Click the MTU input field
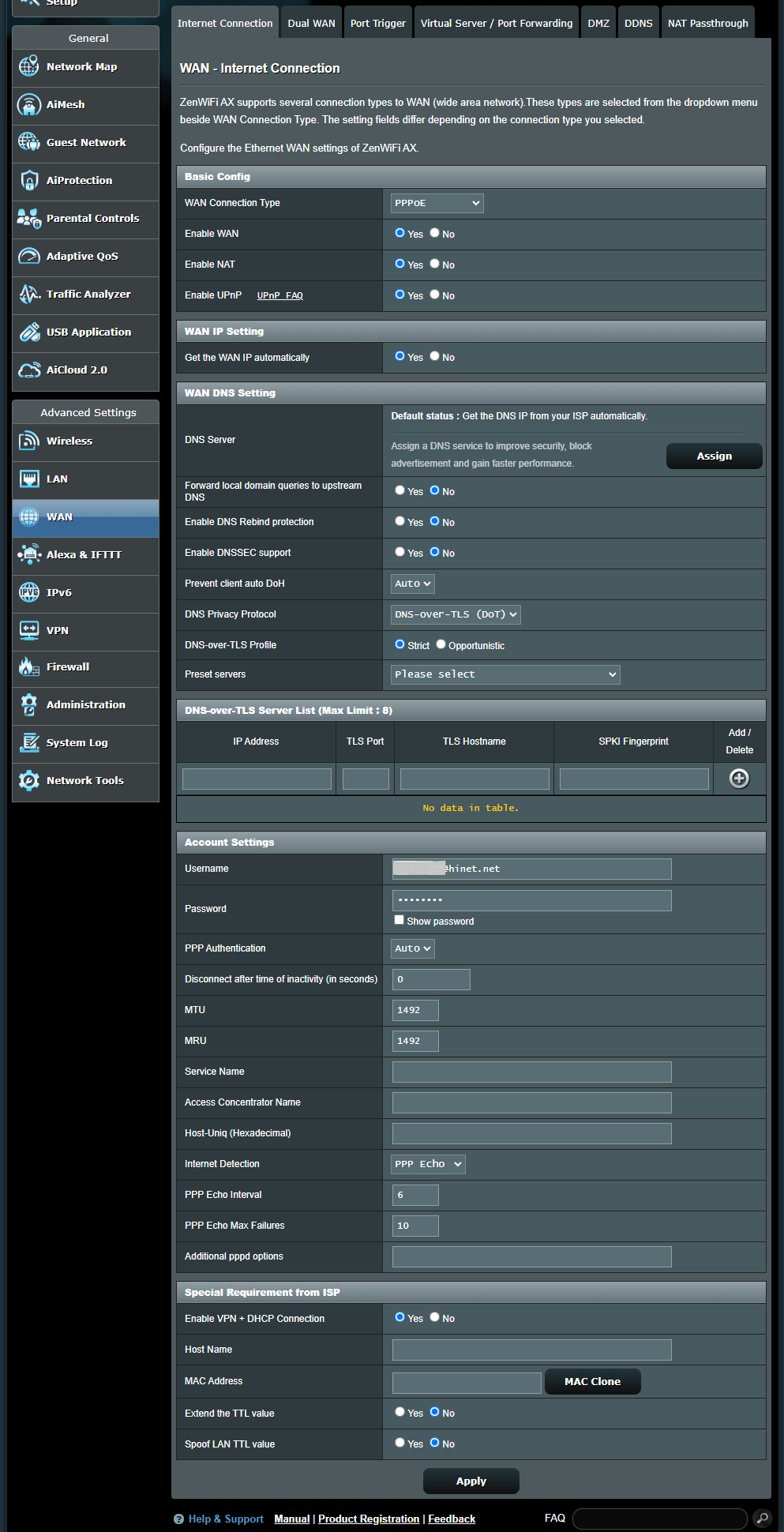The height and width of the screenshot is (1532, 784). pyautogui.click(x=415, y=1010)
